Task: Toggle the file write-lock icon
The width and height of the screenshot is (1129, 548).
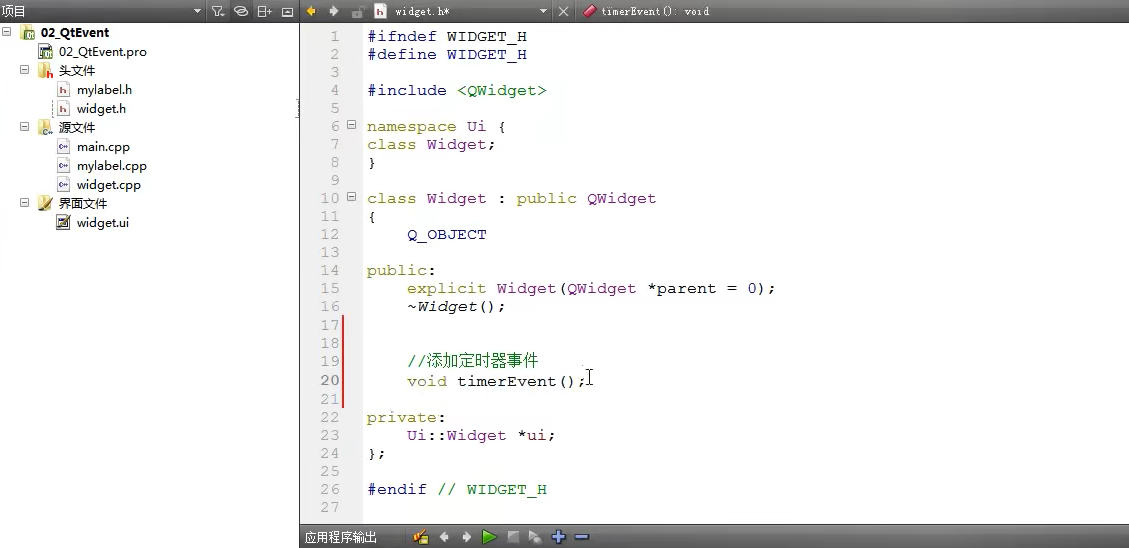Action: pyautogui.click(x=357, y=12)
